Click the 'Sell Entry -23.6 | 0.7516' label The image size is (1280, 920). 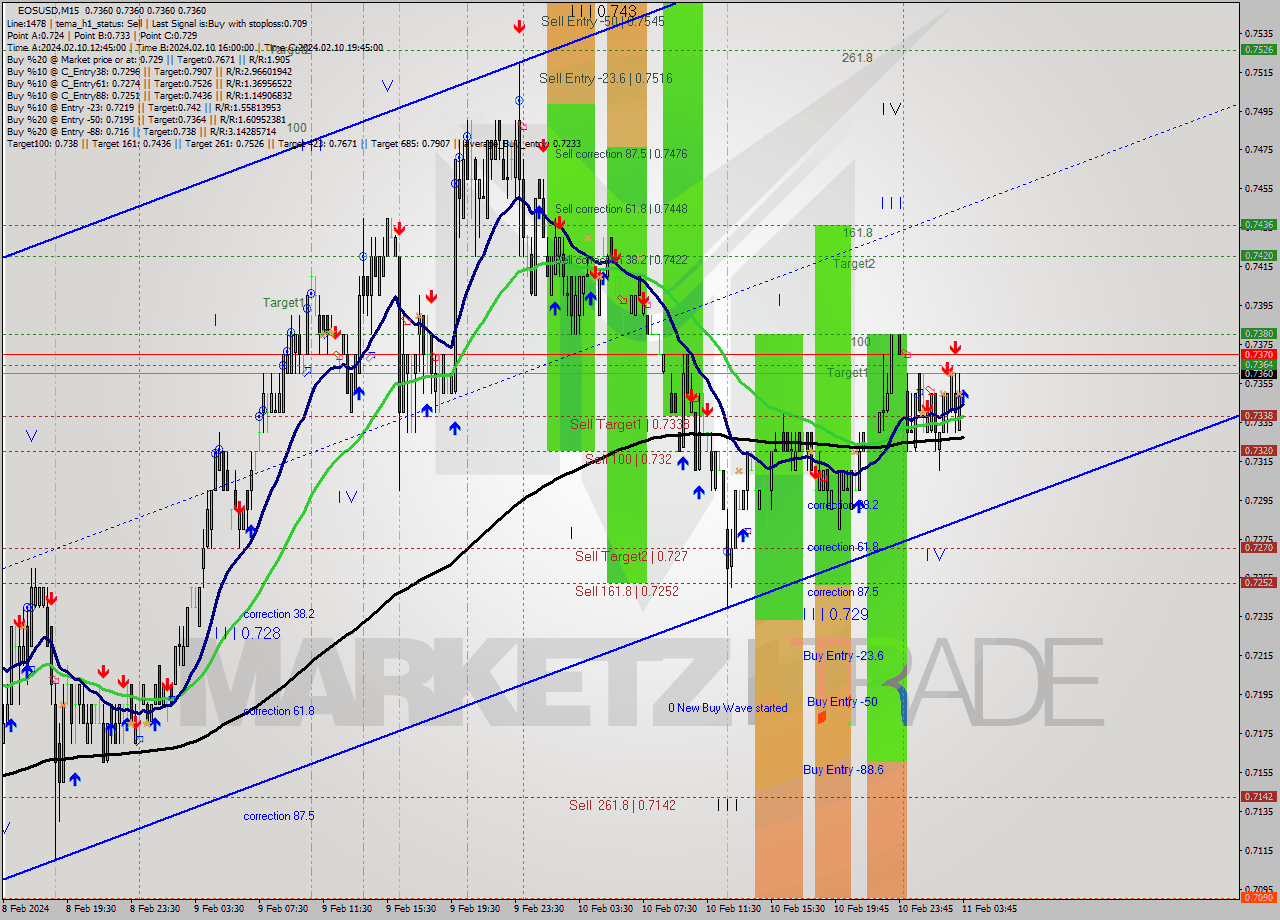(606, 78)
